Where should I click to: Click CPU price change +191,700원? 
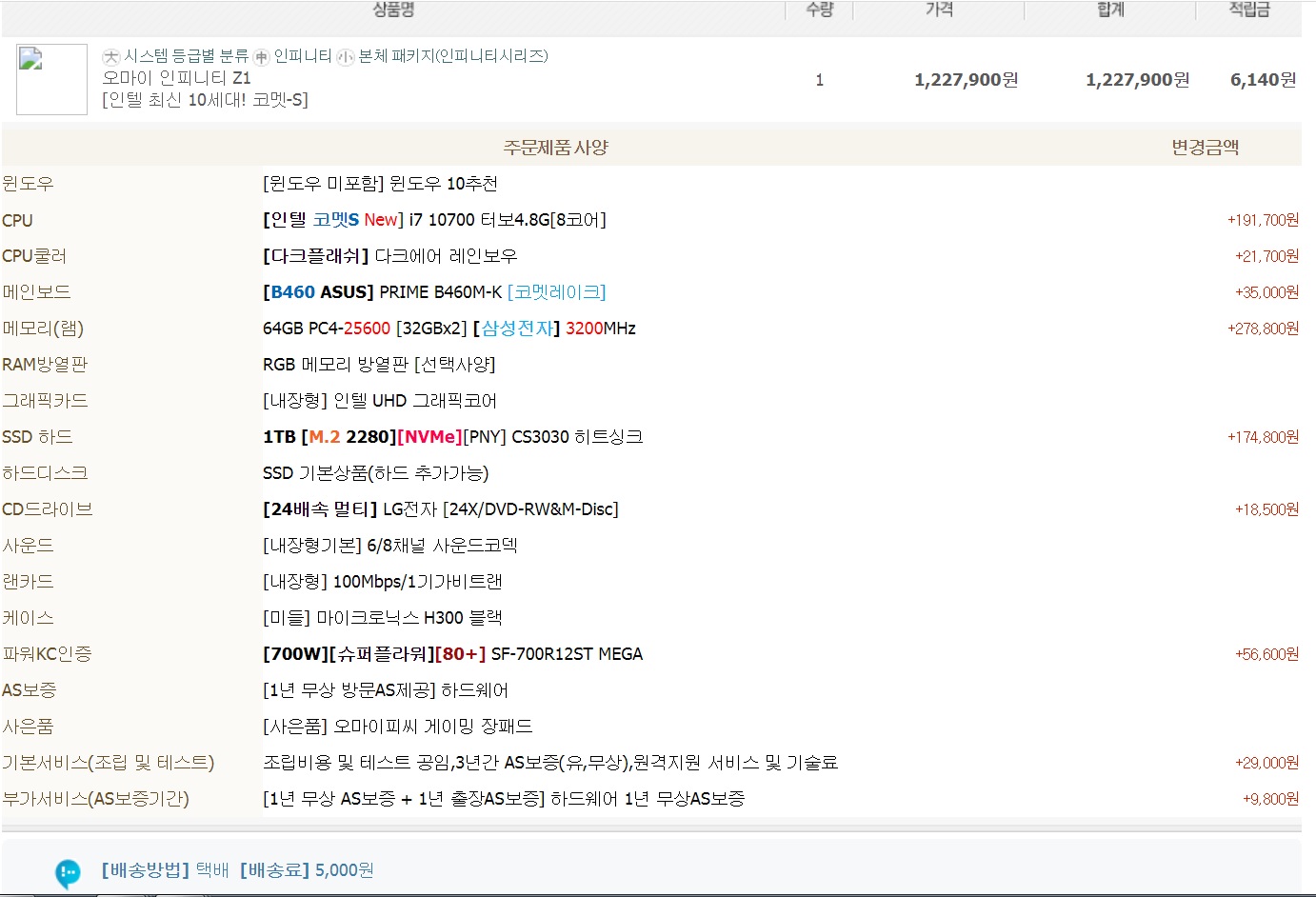click(1263, 220)
